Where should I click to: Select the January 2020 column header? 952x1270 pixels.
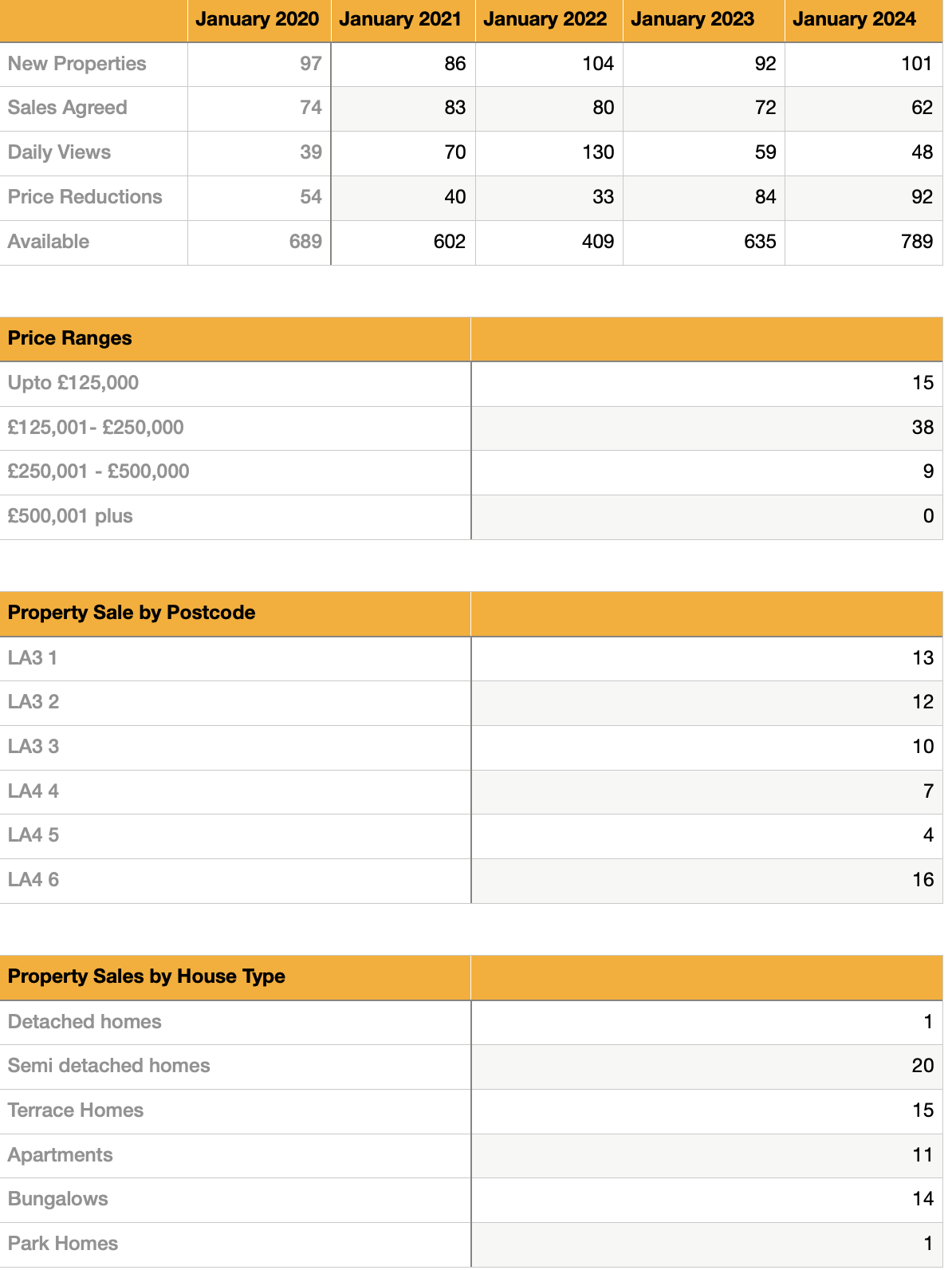(258, 20)
